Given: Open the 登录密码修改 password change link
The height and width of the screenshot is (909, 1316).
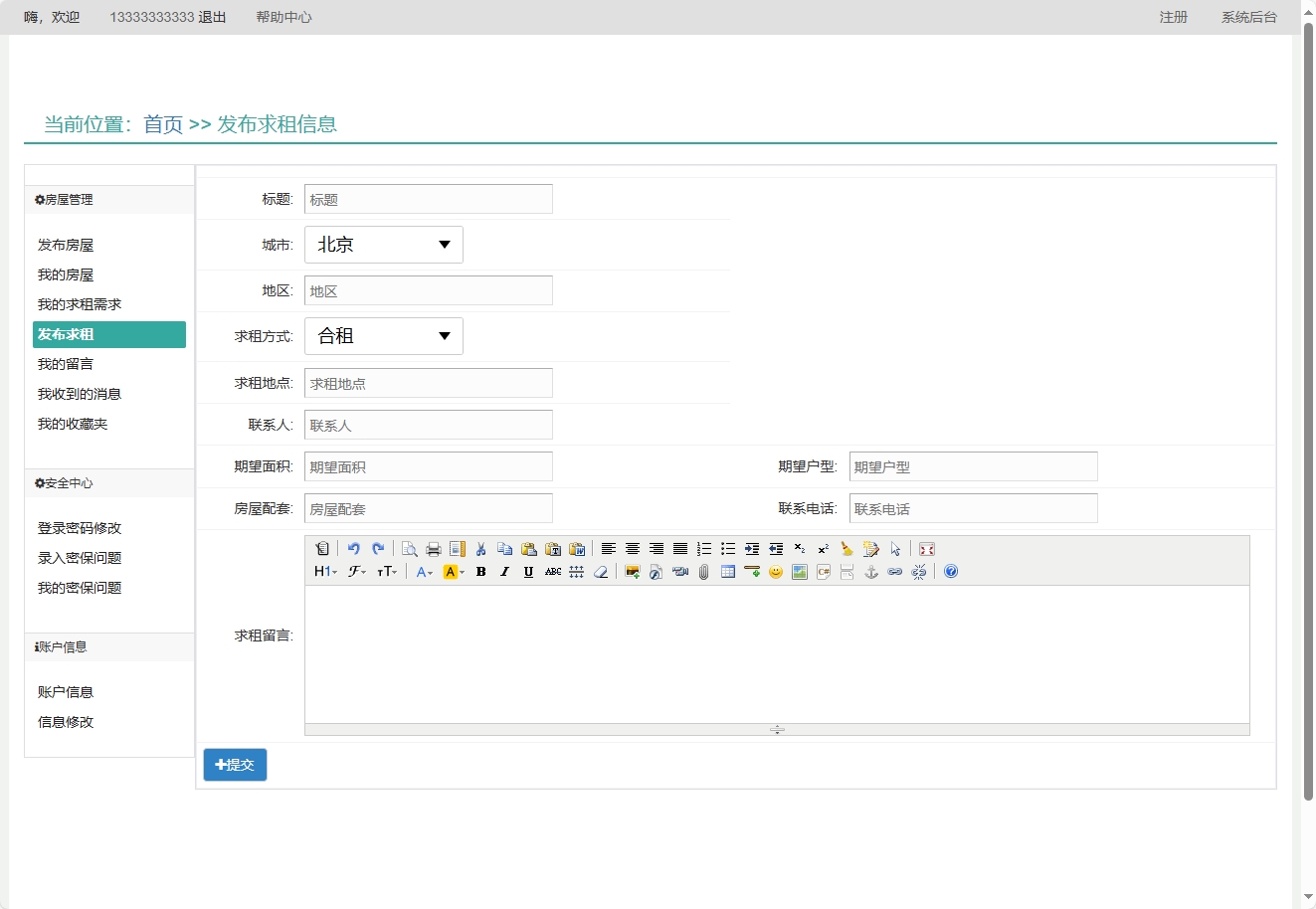Looking at the screenshot, I should 78,528.
